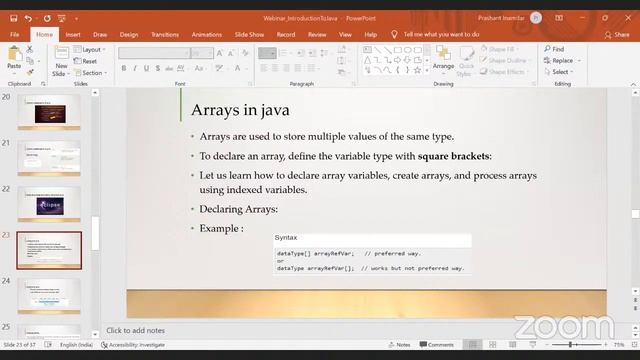Open the font name combo box
640x360 pixels.
point(154,53)
